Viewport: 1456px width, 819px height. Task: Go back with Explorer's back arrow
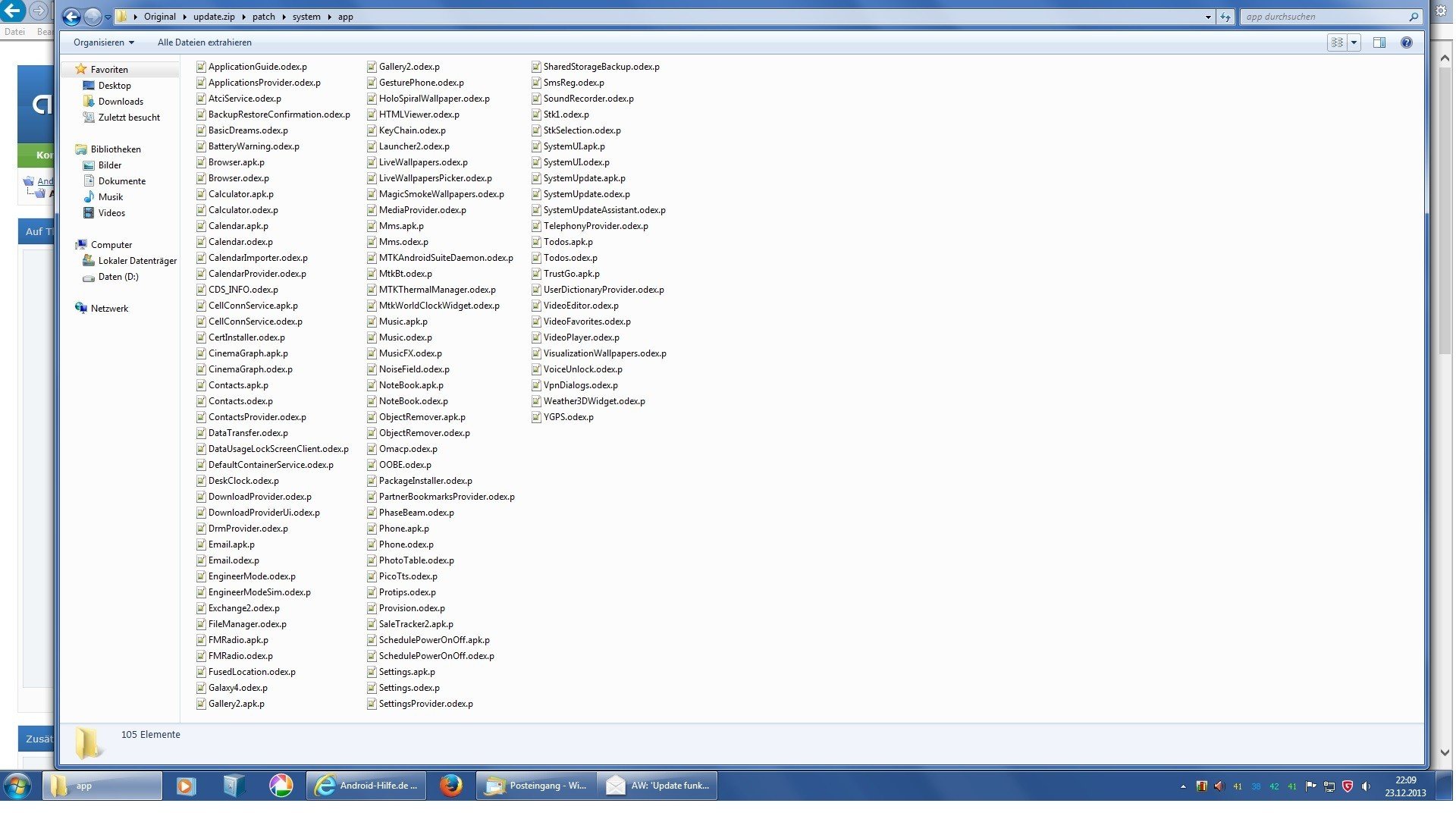[71, 17]
